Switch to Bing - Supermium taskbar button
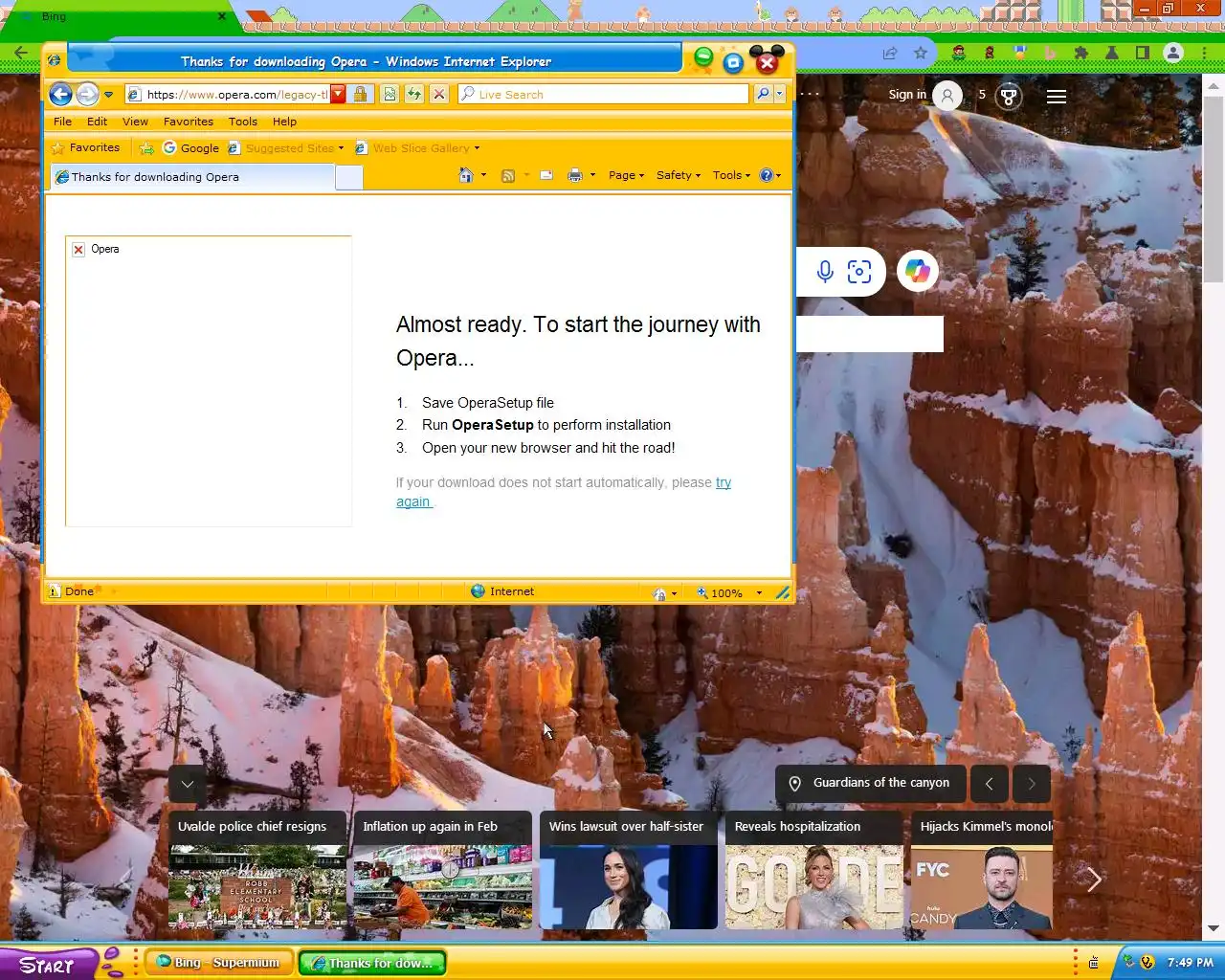The image size is (1225, 980). (x=219, y=963)
